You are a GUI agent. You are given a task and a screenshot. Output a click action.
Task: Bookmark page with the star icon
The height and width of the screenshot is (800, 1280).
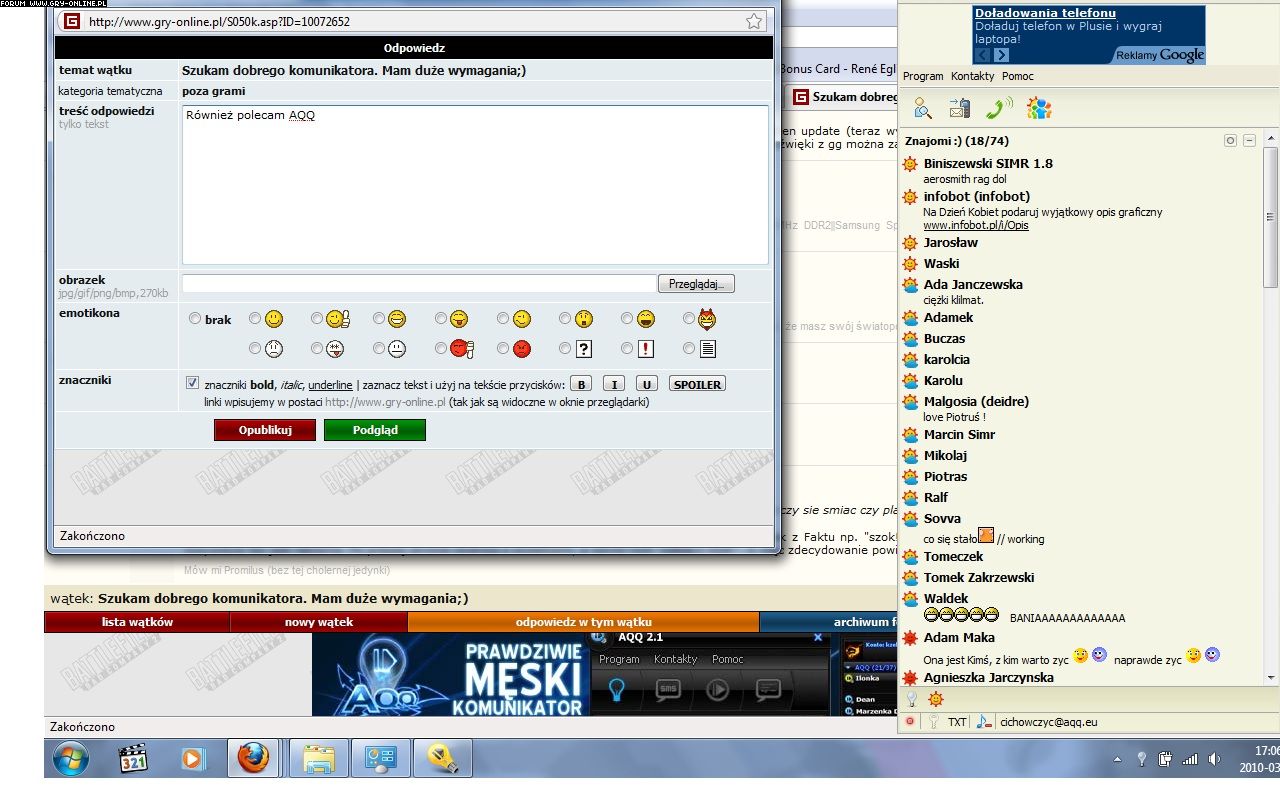click(x=754, y=21)
